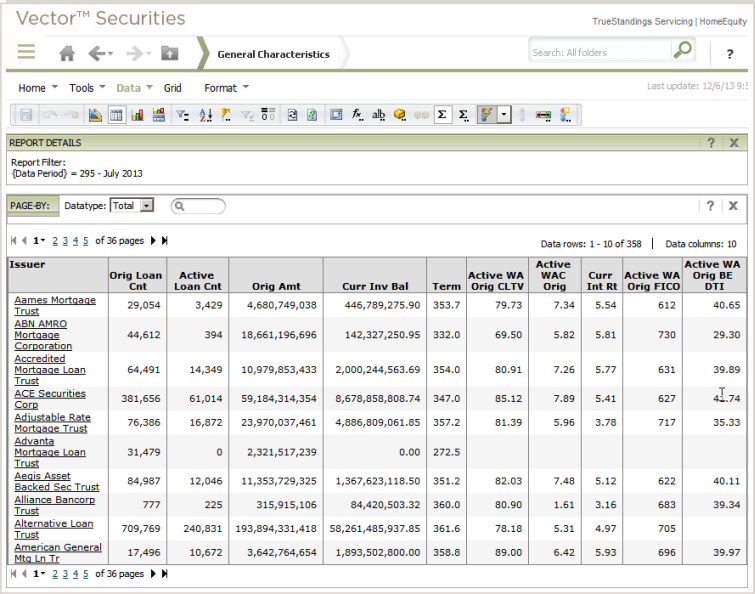Click the Refresh report icon
The width and height of the screenshot is (755, 594).
tap(292, 115)
